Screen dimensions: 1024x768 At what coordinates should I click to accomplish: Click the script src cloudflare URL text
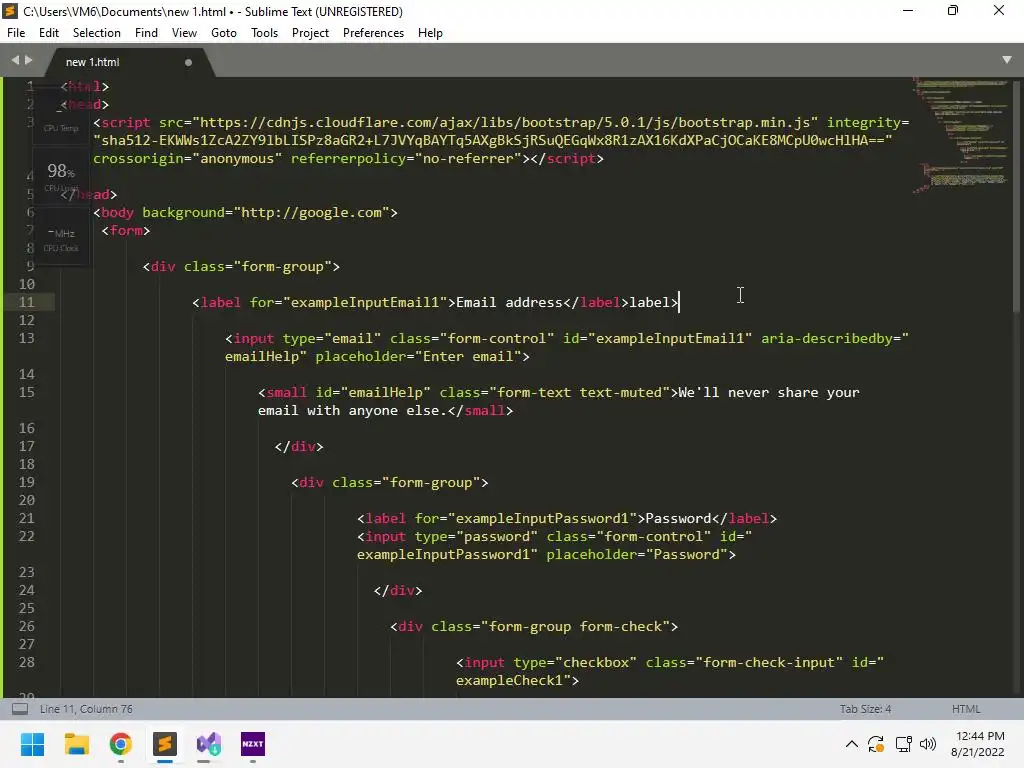(505, 122)
